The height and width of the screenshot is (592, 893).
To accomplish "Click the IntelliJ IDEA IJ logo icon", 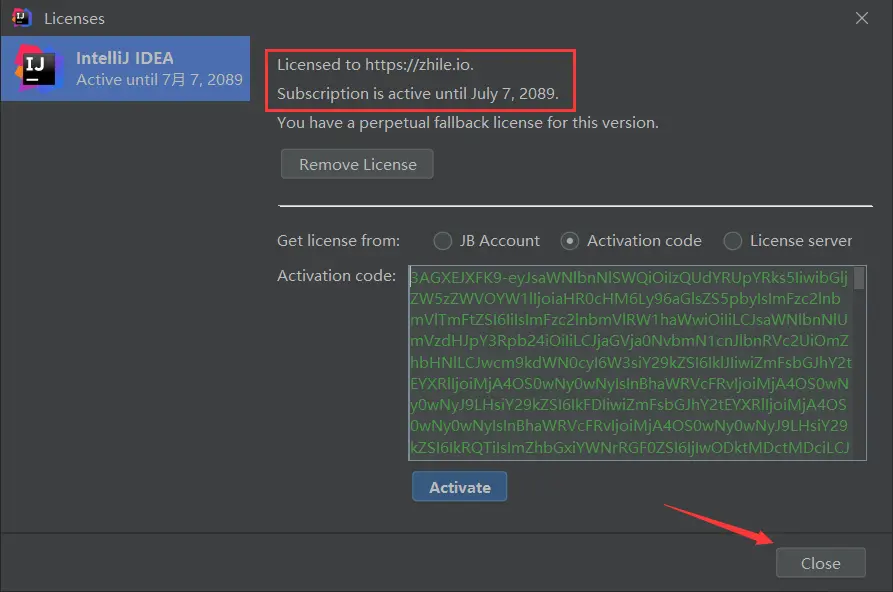I will pyautogui.click(x=38, y=68).
